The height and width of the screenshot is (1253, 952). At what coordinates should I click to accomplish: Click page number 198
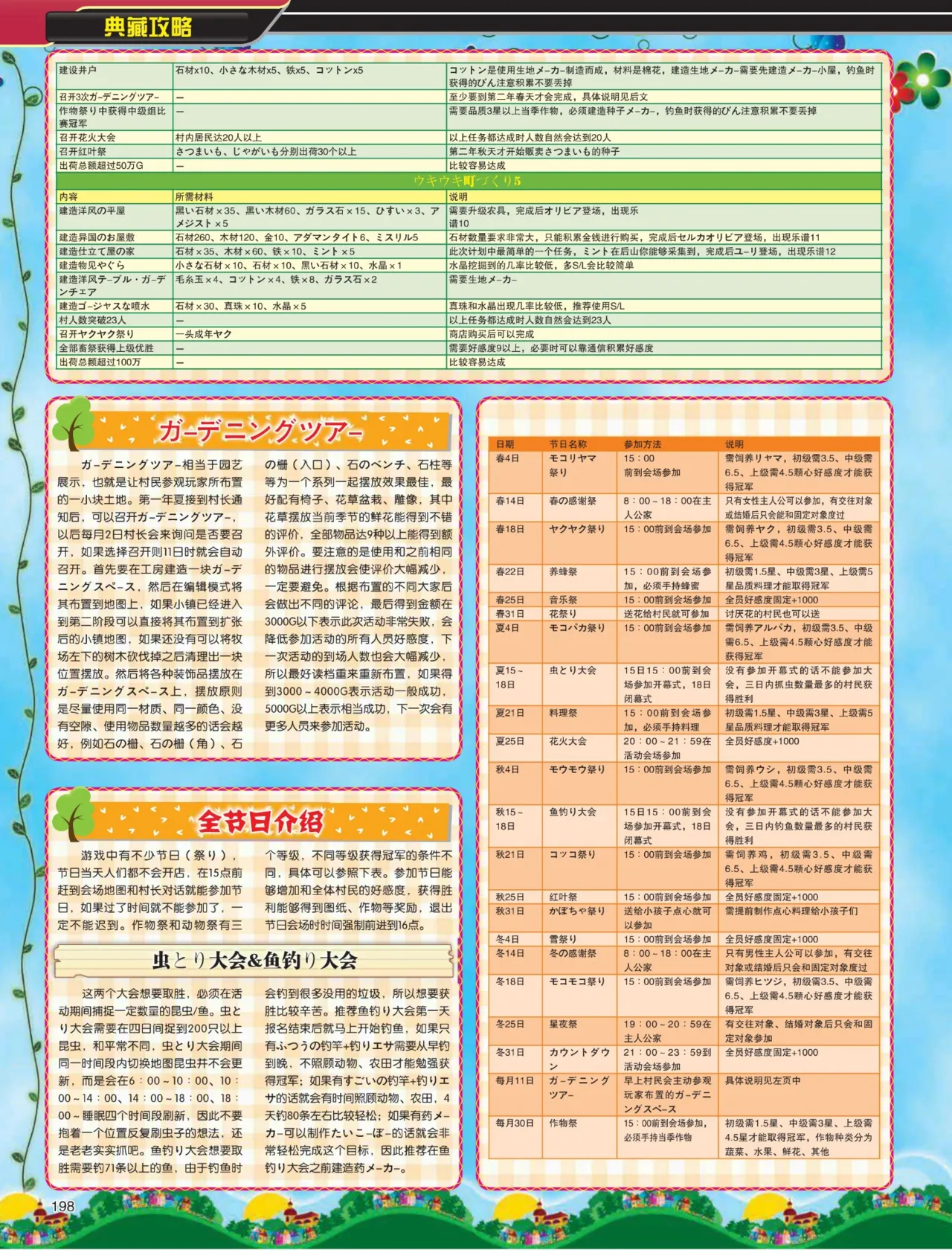pyautogui.click(x=62, y=1206)
